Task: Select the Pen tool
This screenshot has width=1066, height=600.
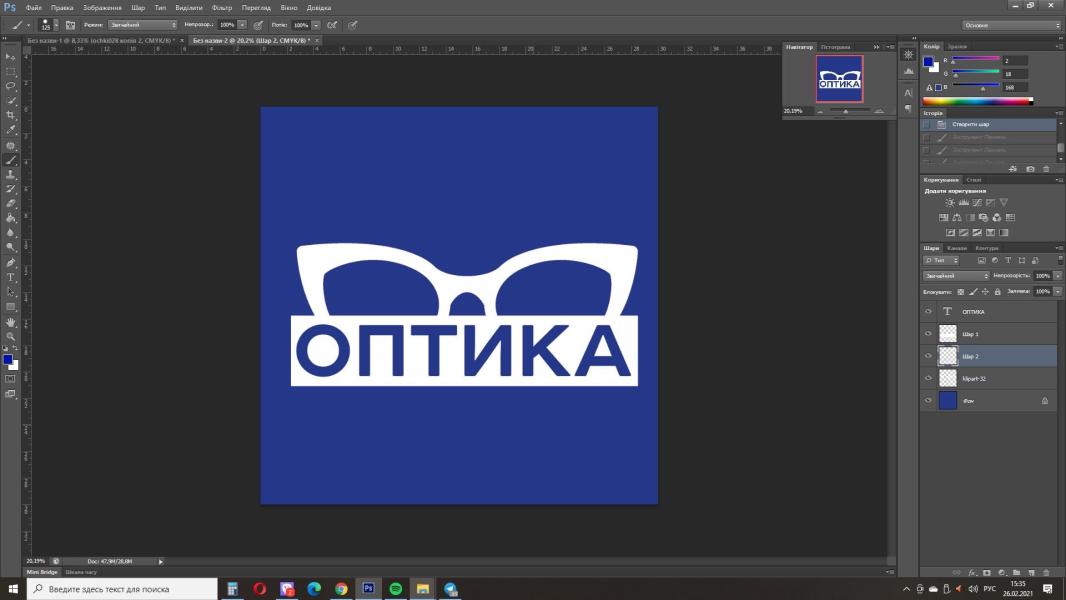Action: coord(10,263)
